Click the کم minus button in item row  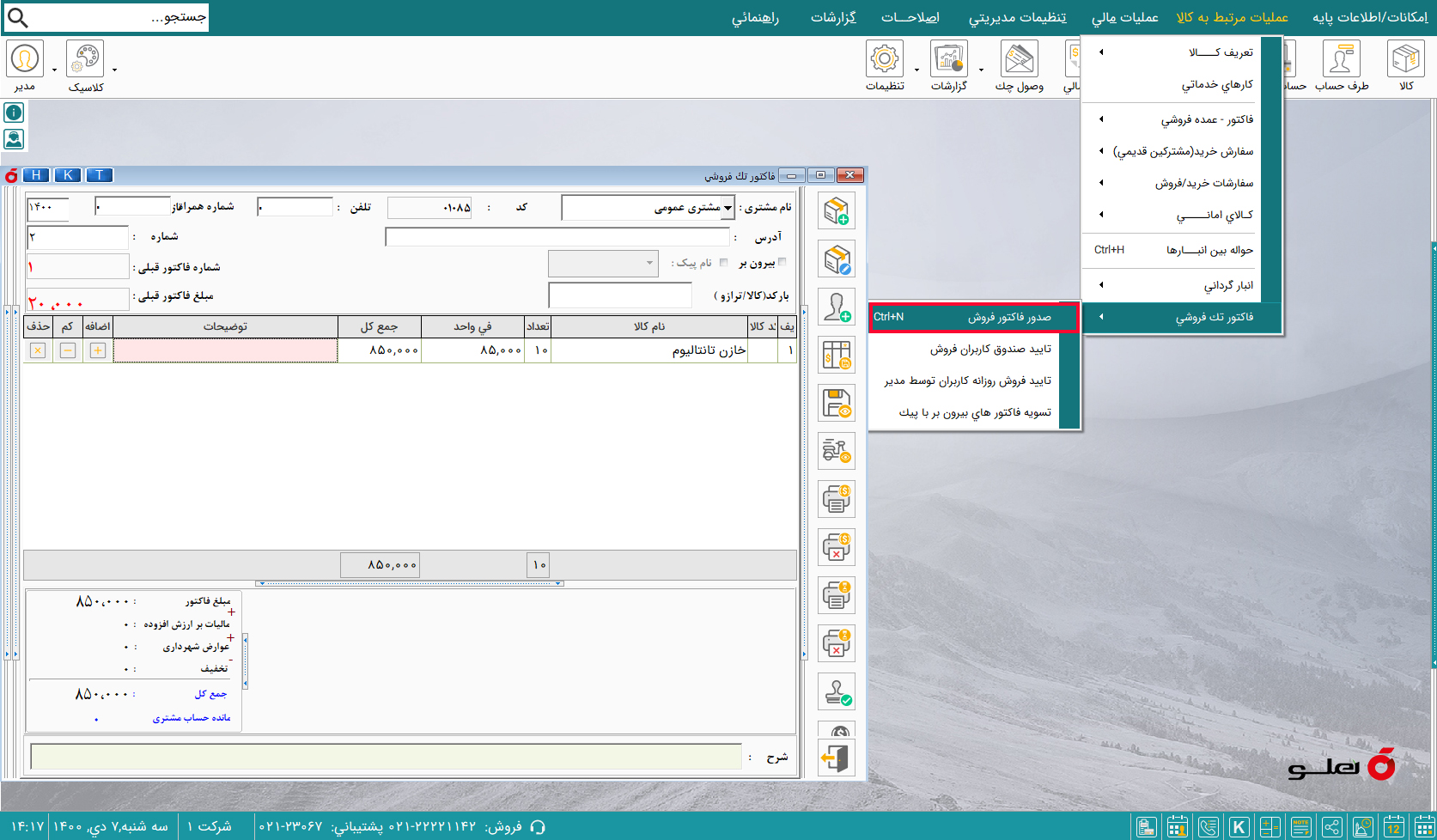coord(68,350)
